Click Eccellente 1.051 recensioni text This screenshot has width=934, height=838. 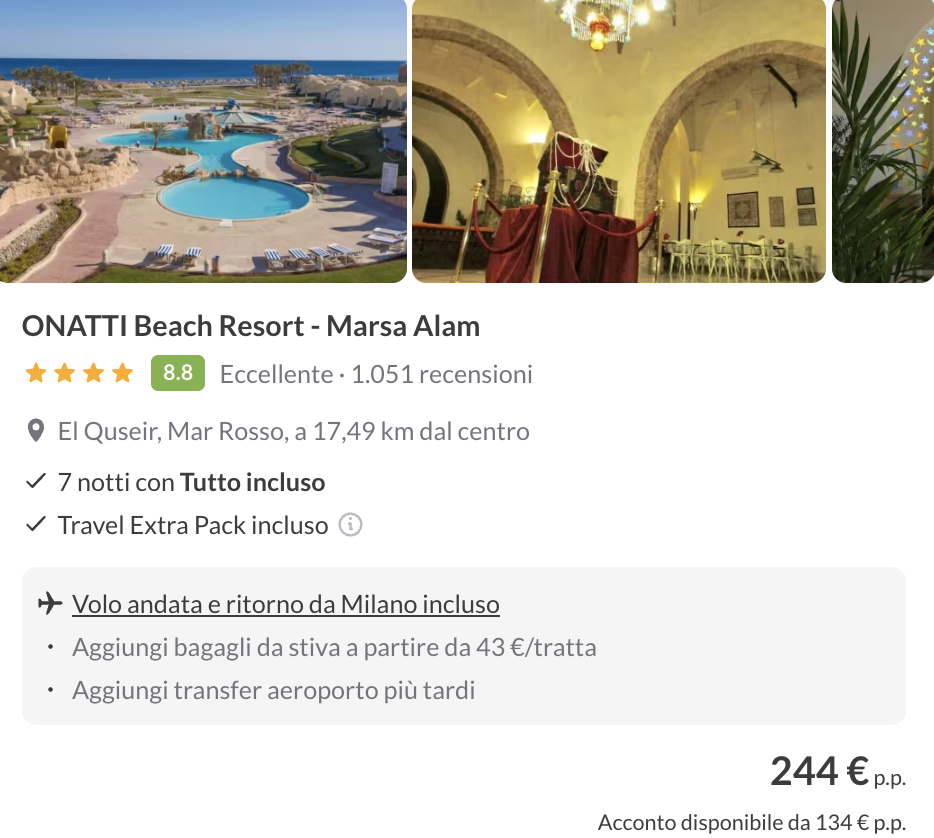[376, 374]
